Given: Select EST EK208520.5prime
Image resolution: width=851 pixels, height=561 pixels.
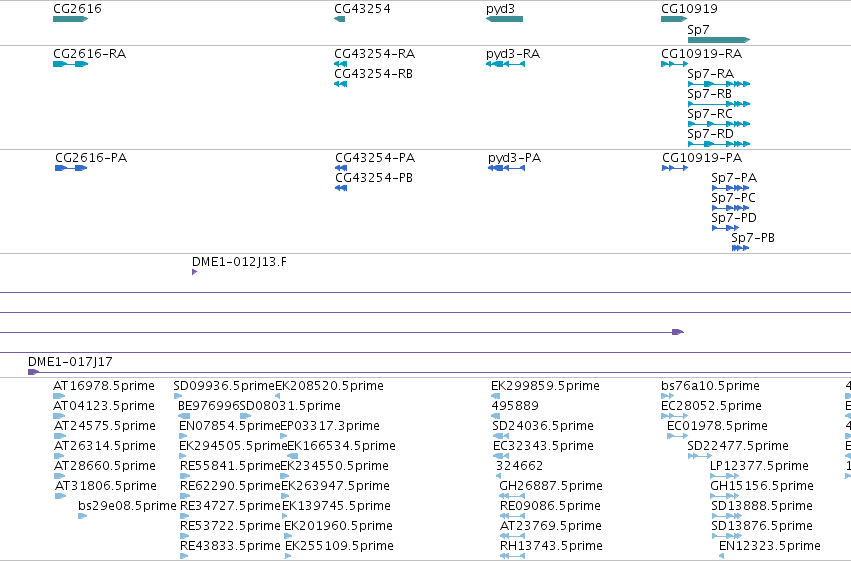Looking at the screenshot, I should coord(277,396).
